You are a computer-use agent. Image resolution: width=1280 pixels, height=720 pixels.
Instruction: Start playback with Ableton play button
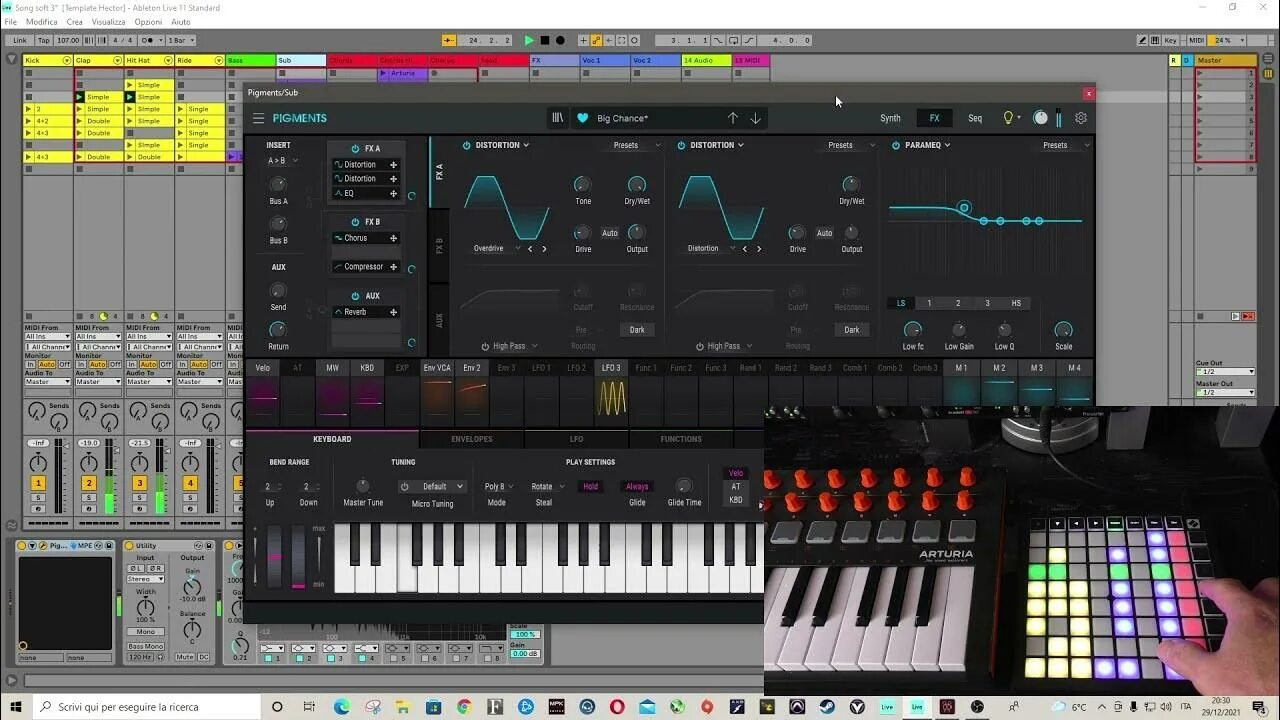click(529, 41)
